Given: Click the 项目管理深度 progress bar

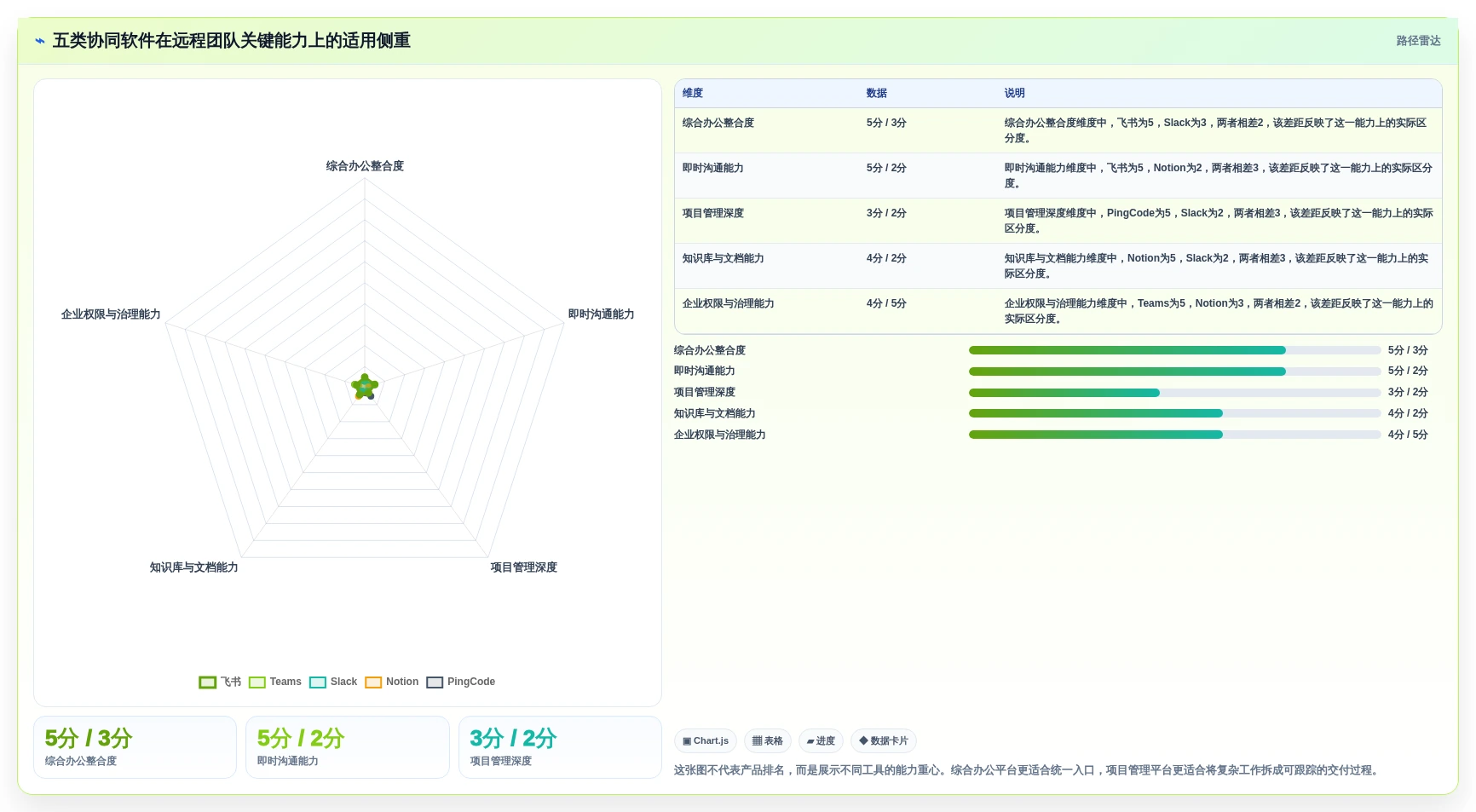Looking at the screenshot, I should click(1174, 393).
